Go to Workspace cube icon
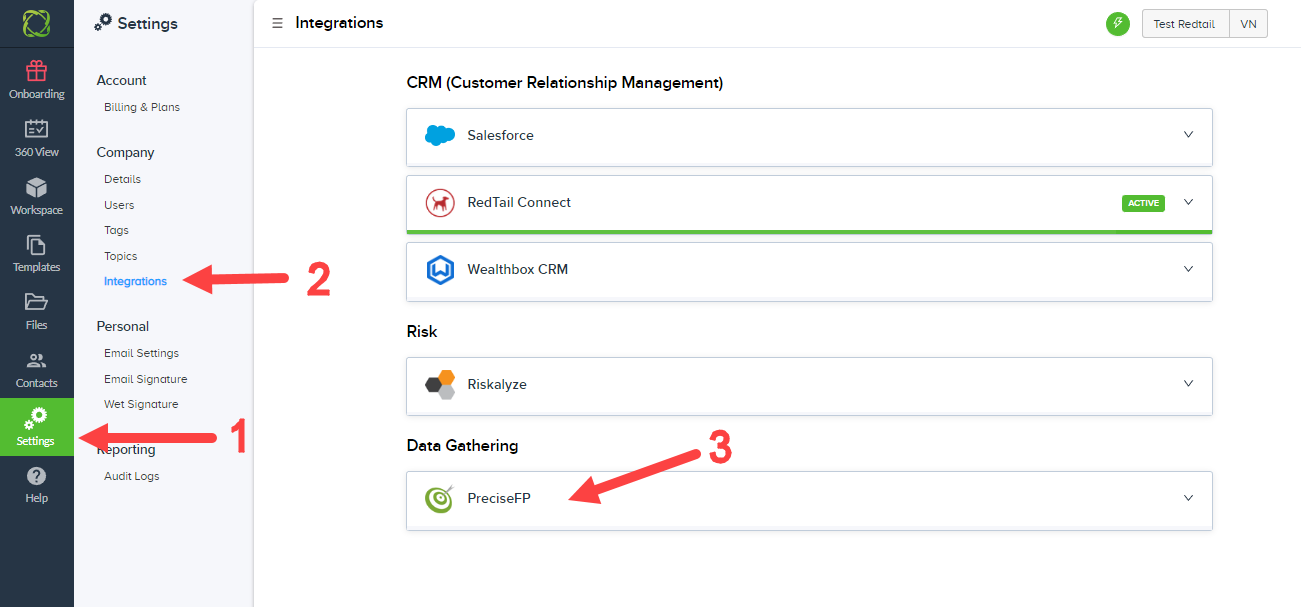 (36, 187)
